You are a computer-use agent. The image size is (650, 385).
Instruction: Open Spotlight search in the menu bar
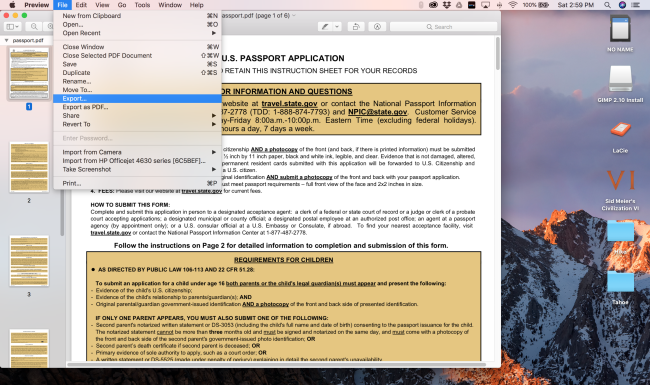point(607,5)
